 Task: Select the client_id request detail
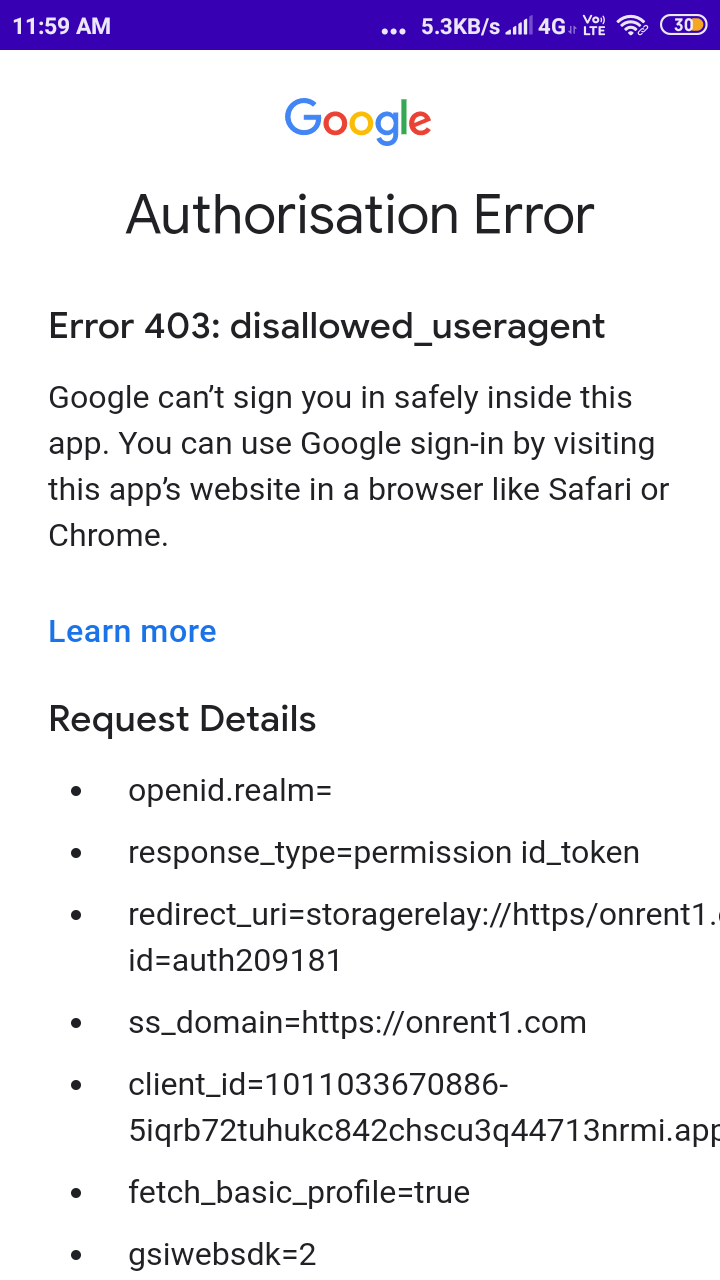coord(420,1107)
